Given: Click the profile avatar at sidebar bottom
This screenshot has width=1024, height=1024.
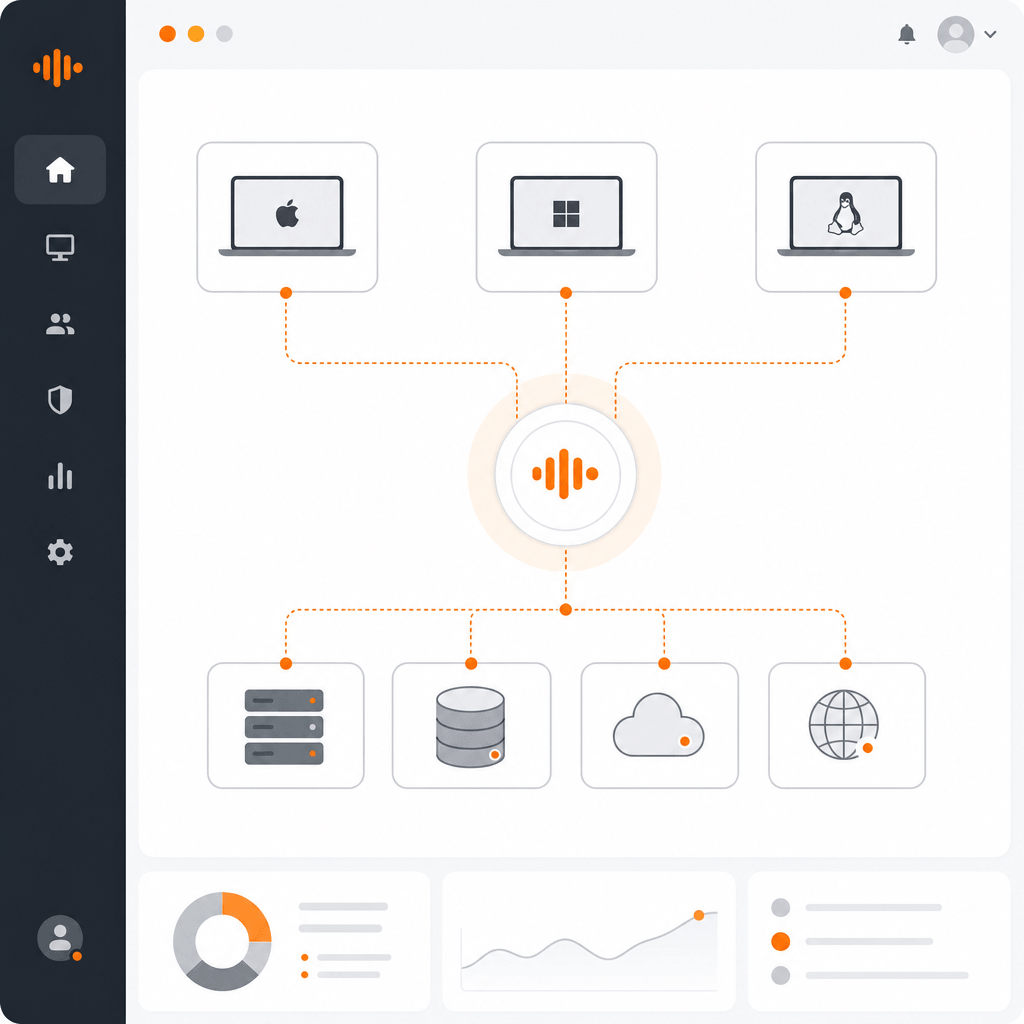Looking at the screenshot, I should [x=60, y=938].
